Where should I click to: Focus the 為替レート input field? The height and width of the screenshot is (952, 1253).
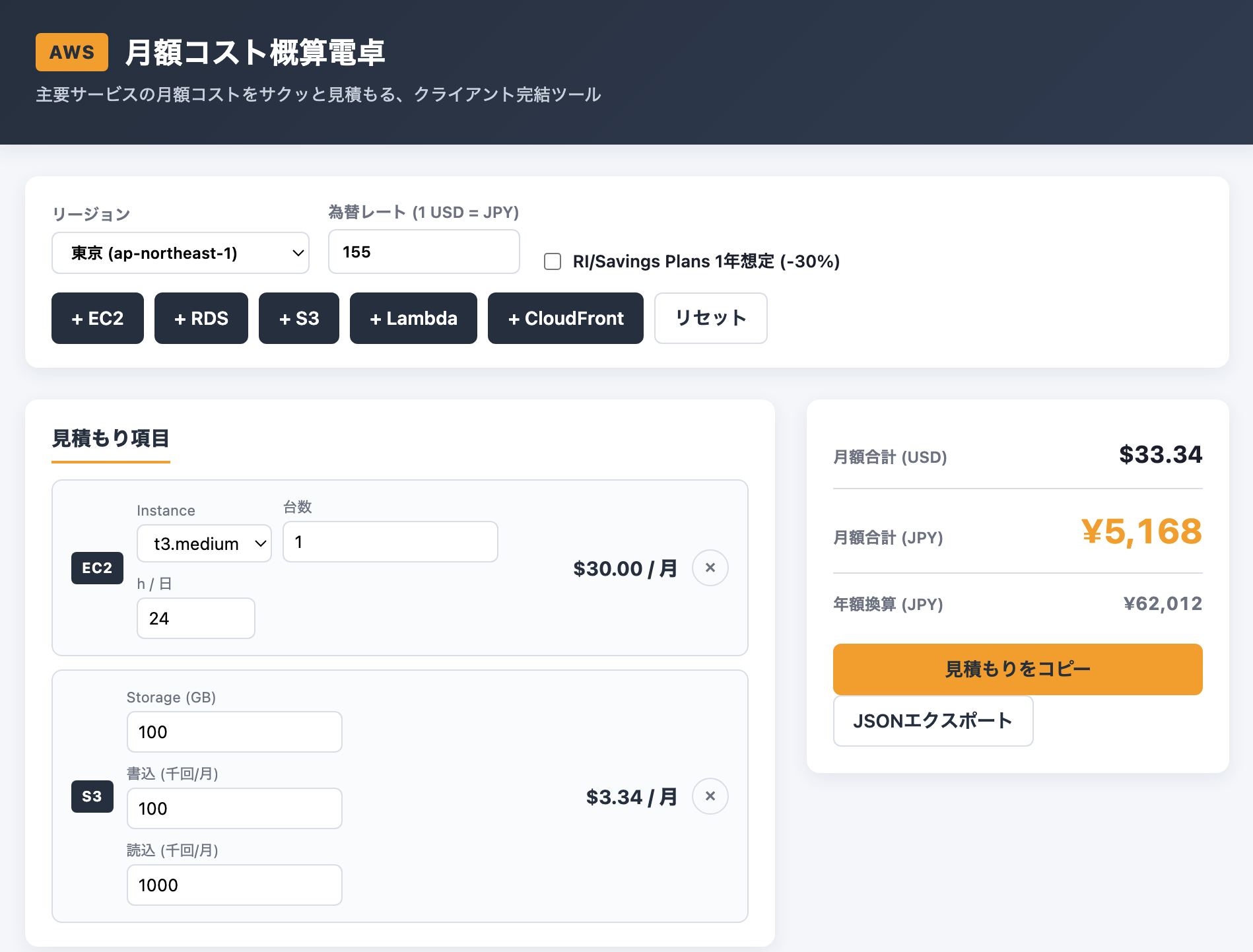(x=424, y=252)
